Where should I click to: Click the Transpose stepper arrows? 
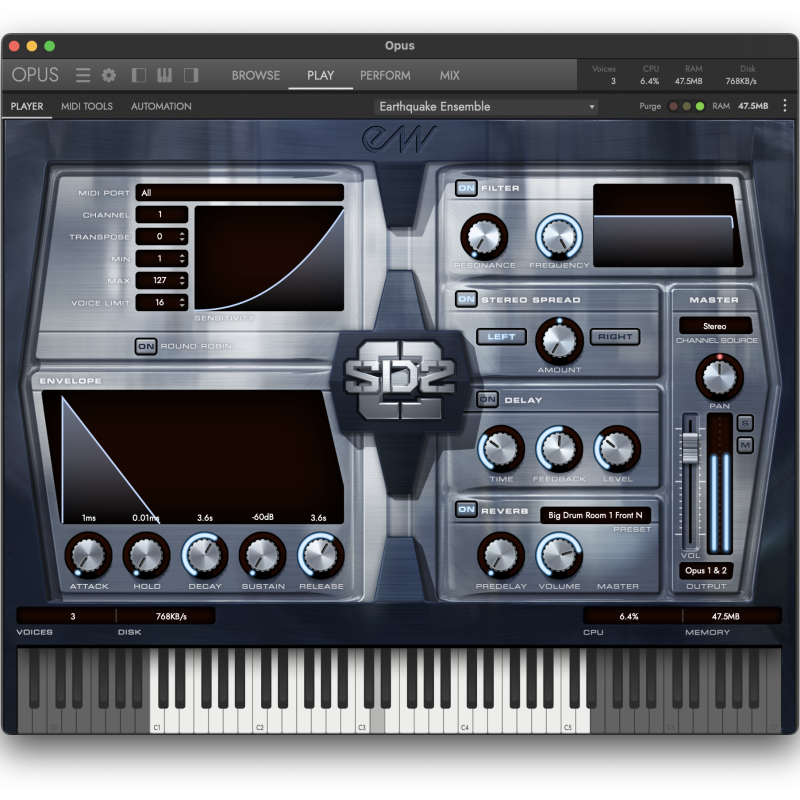[x=182, y=237]
